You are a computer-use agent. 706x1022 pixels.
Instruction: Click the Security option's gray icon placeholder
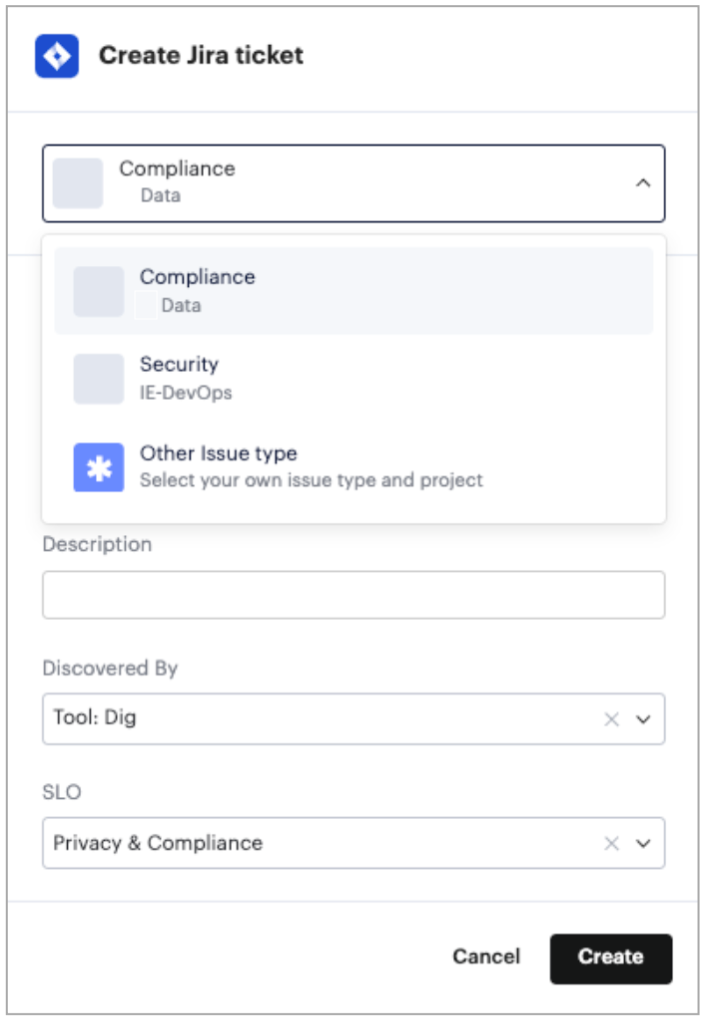point(98,379)
